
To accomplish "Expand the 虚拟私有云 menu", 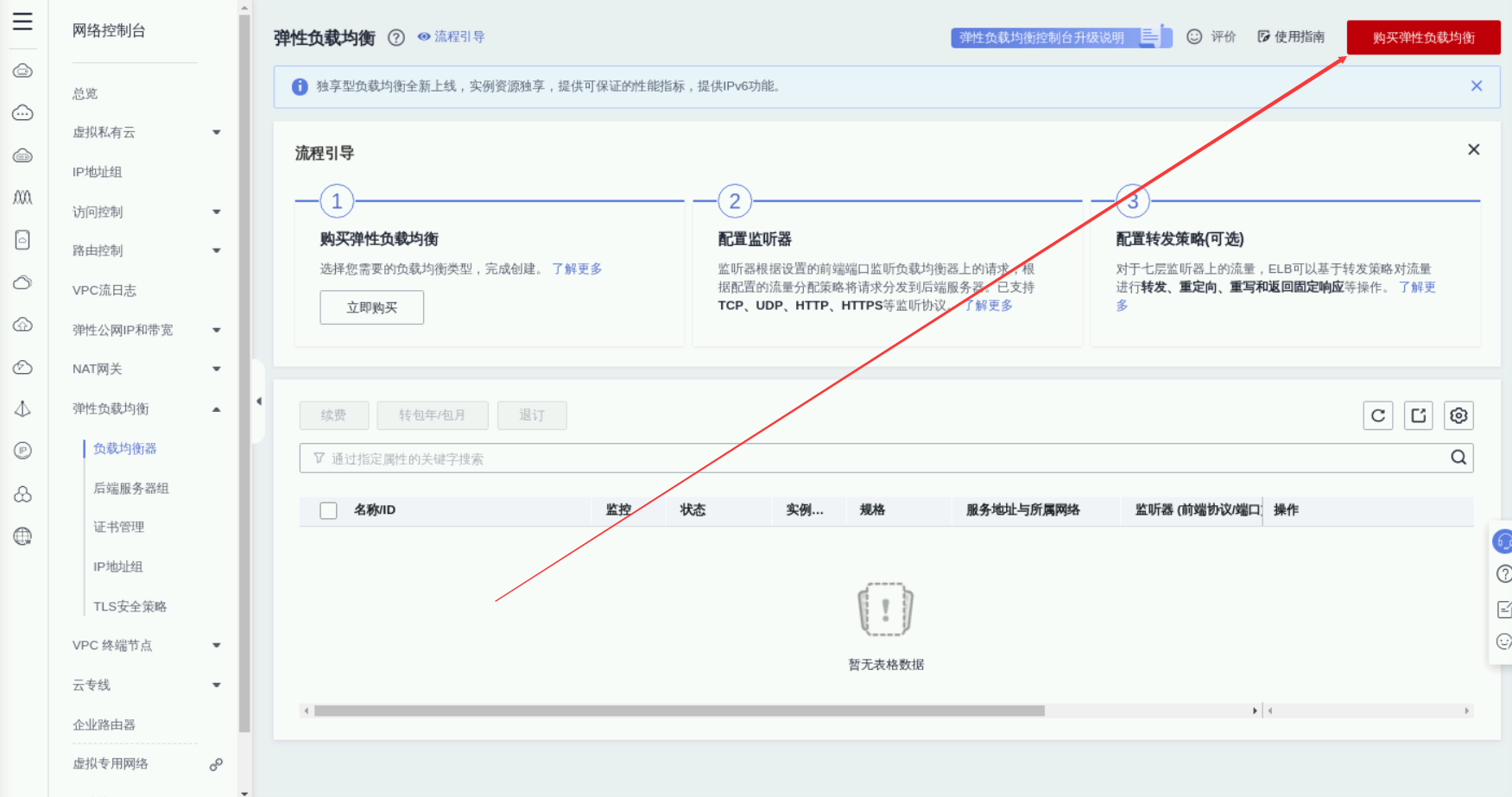I will (x=217, y=132).
